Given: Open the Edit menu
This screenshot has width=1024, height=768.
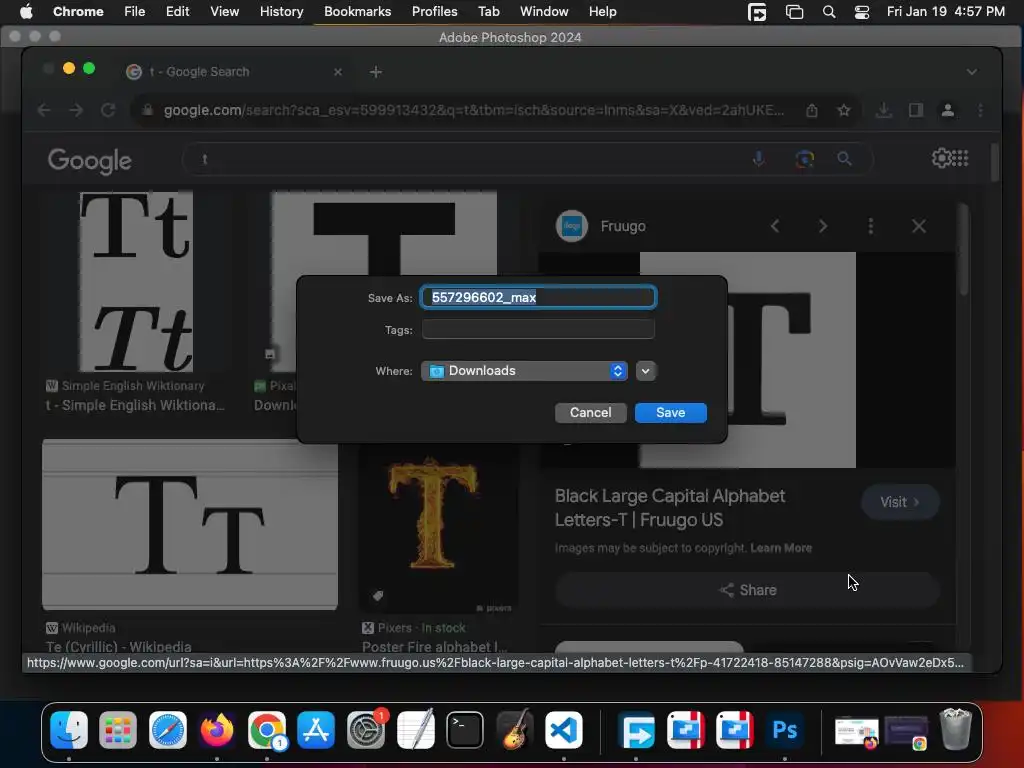Looking at the screenshot, I should tap(177, 12).
